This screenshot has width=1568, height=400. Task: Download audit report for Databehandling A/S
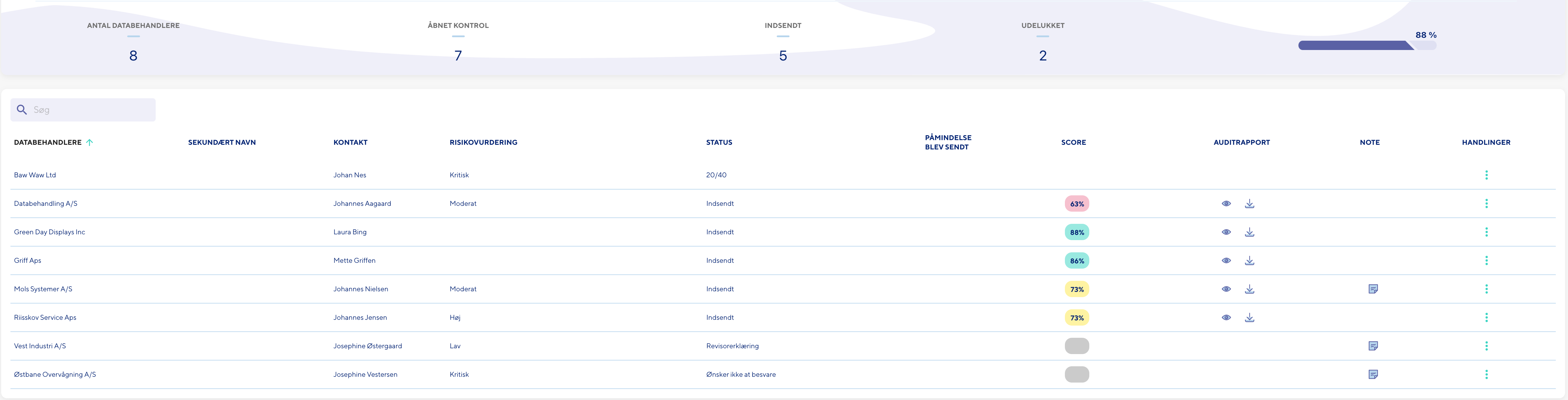coord(1249,204)
